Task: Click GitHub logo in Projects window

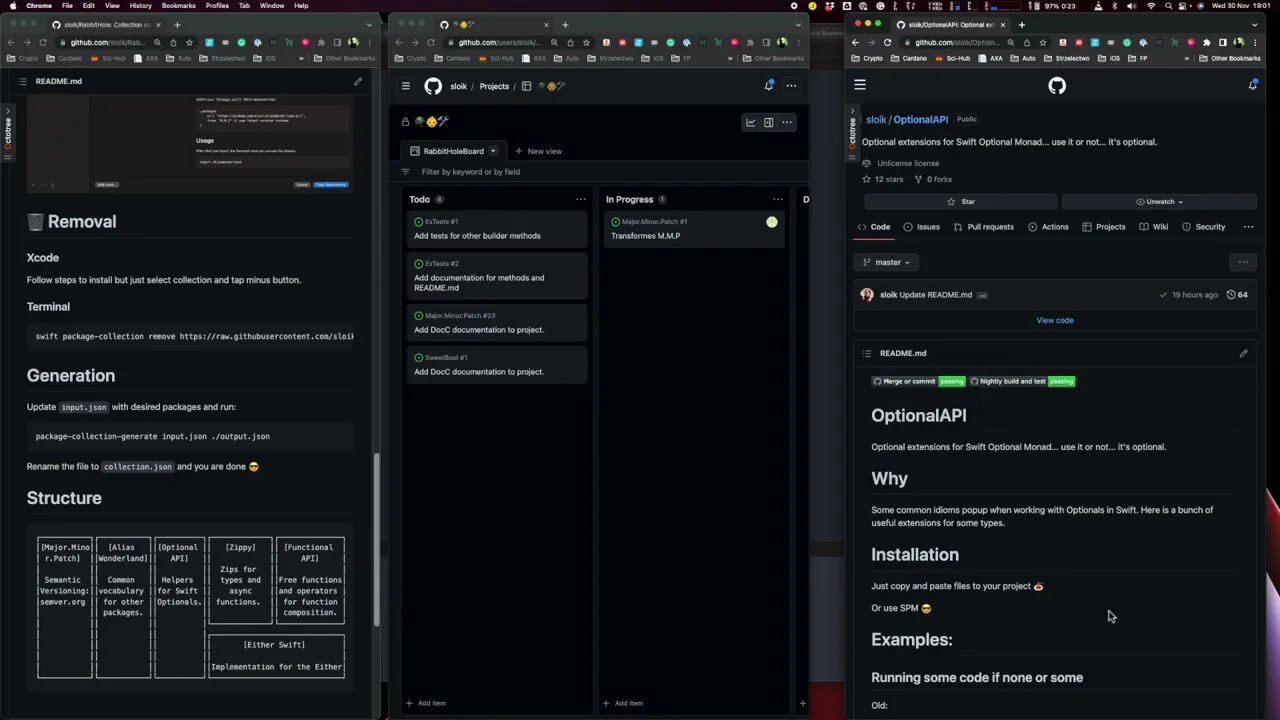Action: click(x=433, y=86)
